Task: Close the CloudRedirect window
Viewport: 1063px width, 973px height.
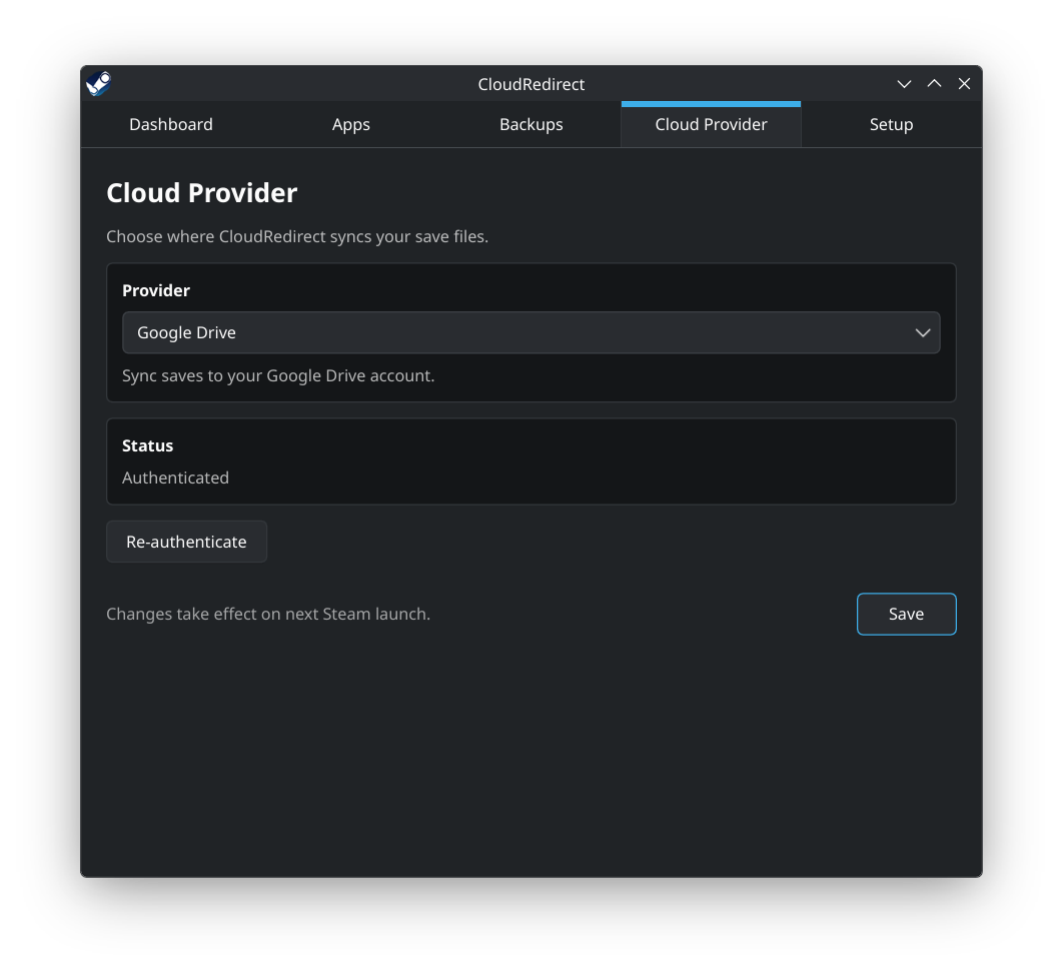Action: 964,84
